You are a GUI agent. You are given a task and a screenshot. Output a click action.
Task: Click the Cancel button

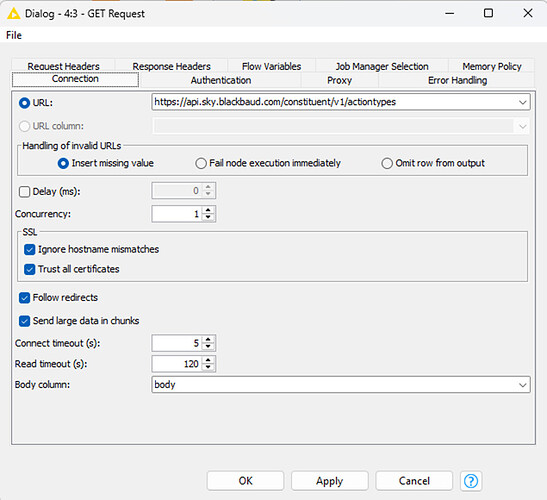[414, 481]
